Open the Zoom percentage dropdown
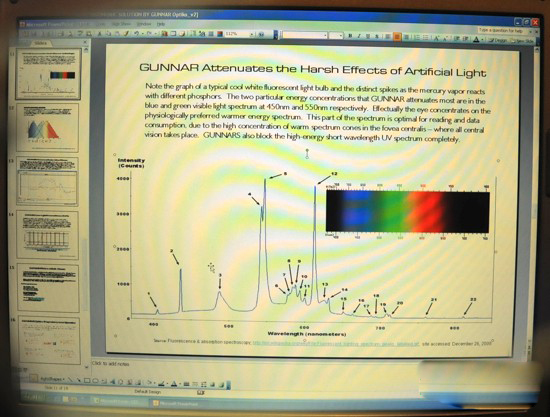This screenshot has height=417, width=550. [252, 34]
